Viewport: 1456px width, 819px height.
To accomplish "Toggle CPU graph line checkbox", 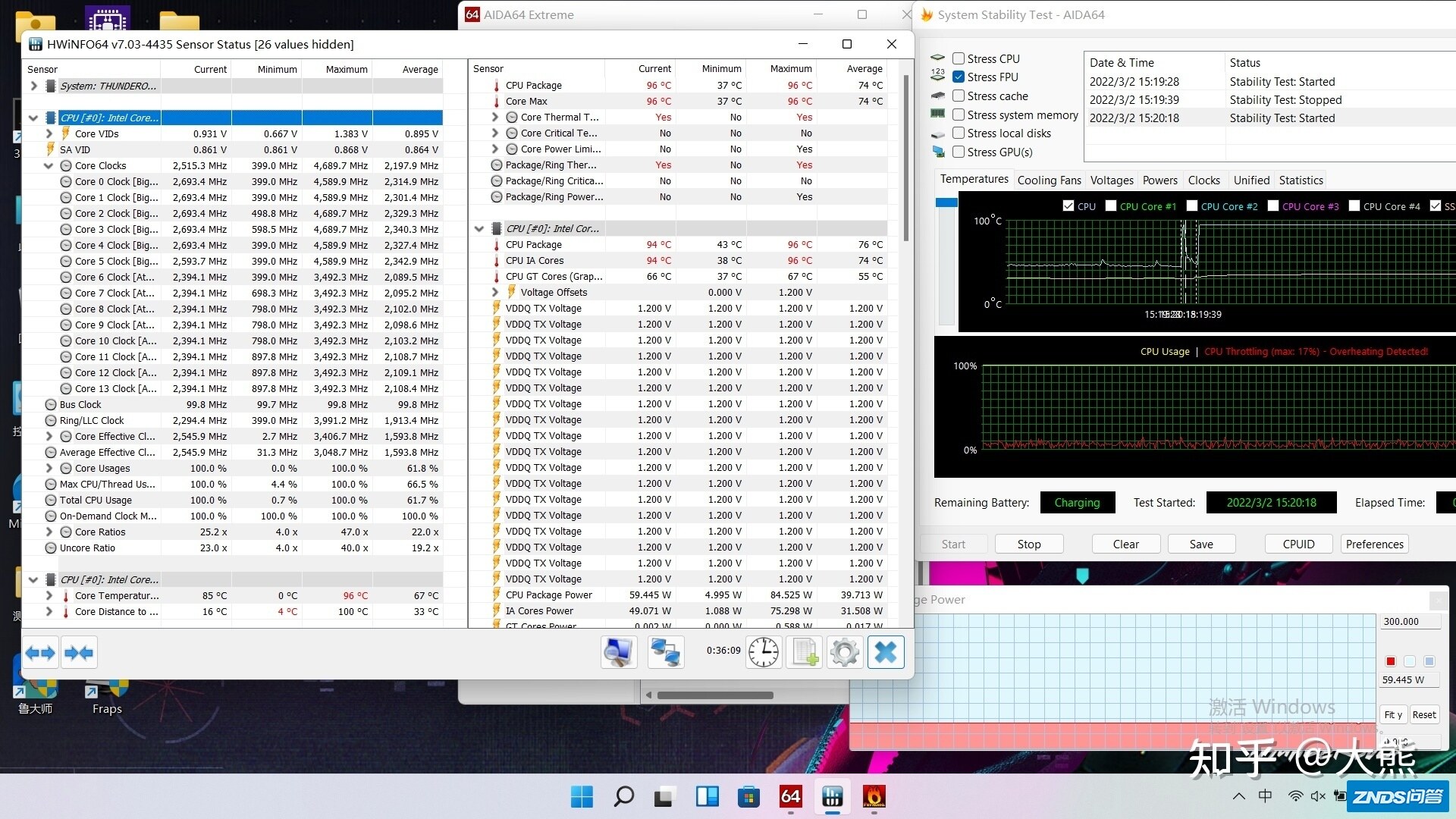I will point(1068,206).
